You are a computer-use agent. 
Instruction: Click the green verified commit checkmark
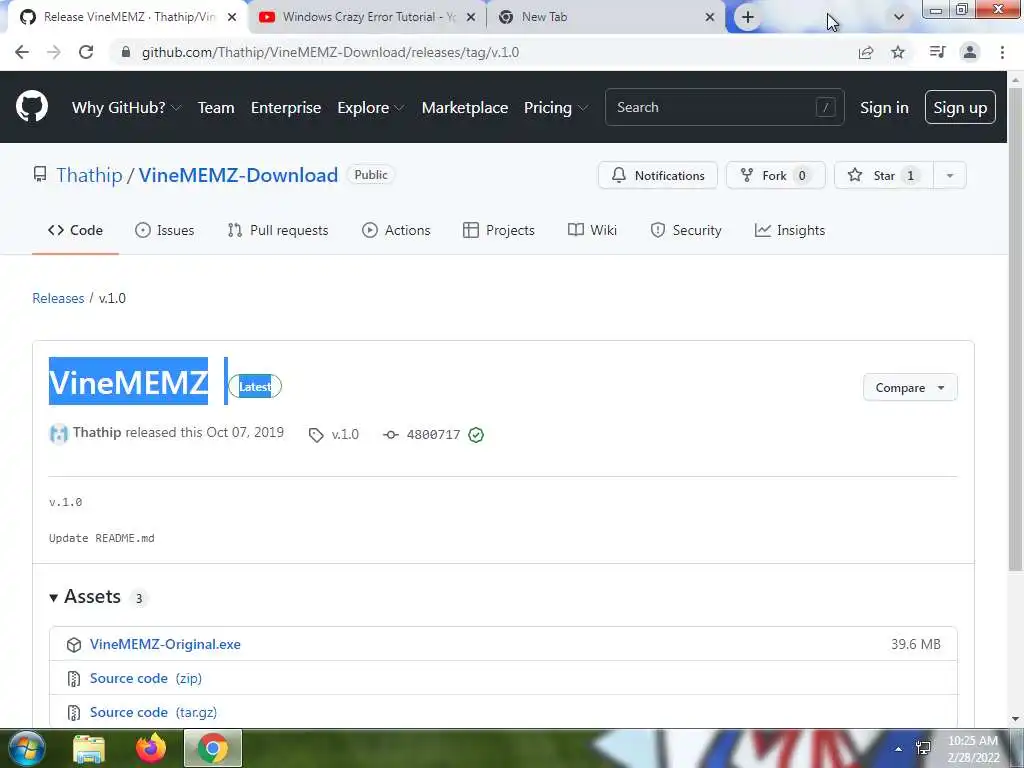pos(476,435)
